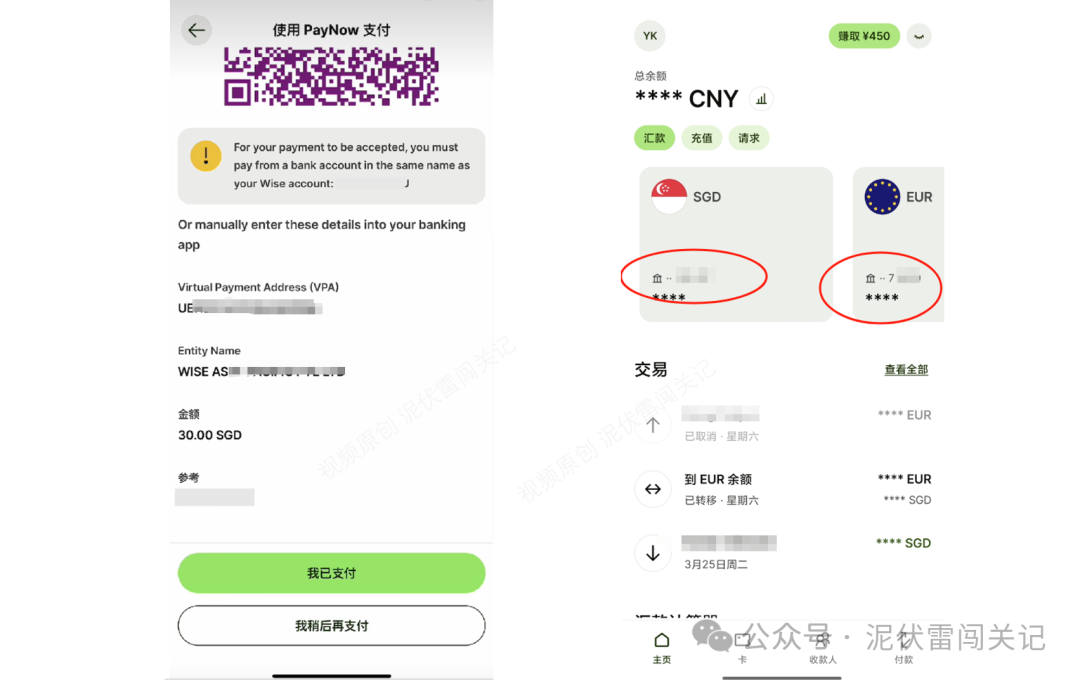Switch to 主页 home tab
Viewport: 1080px width, 680px height.
662,648
